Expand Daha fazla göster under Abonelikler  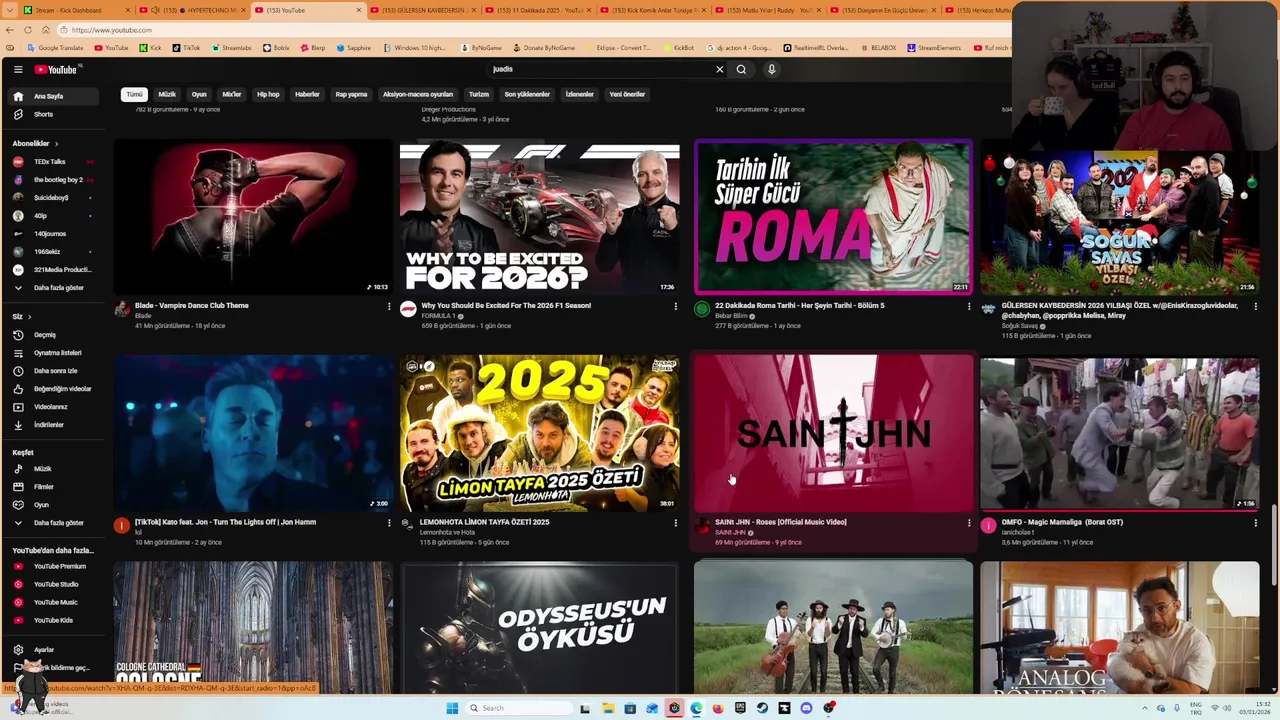pyautogui.click(x=53, y=288)
